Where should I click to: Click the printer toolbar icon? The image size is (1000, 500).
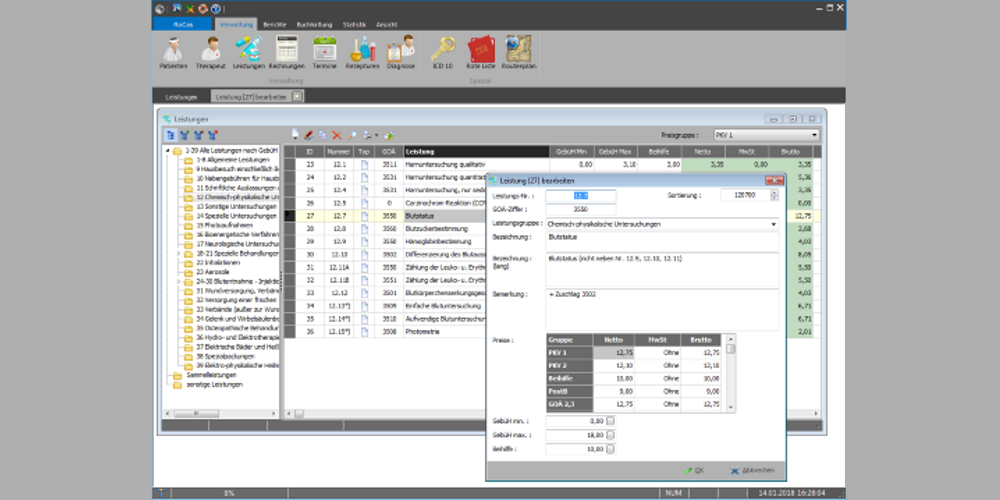point(367,135)
